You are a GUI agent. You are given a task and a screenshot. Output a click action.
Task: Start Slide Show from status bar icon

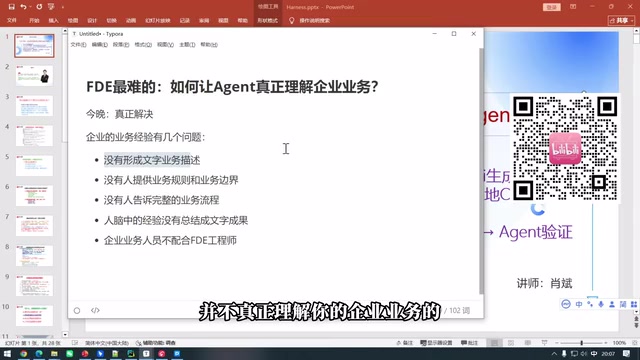coord(544,343)
